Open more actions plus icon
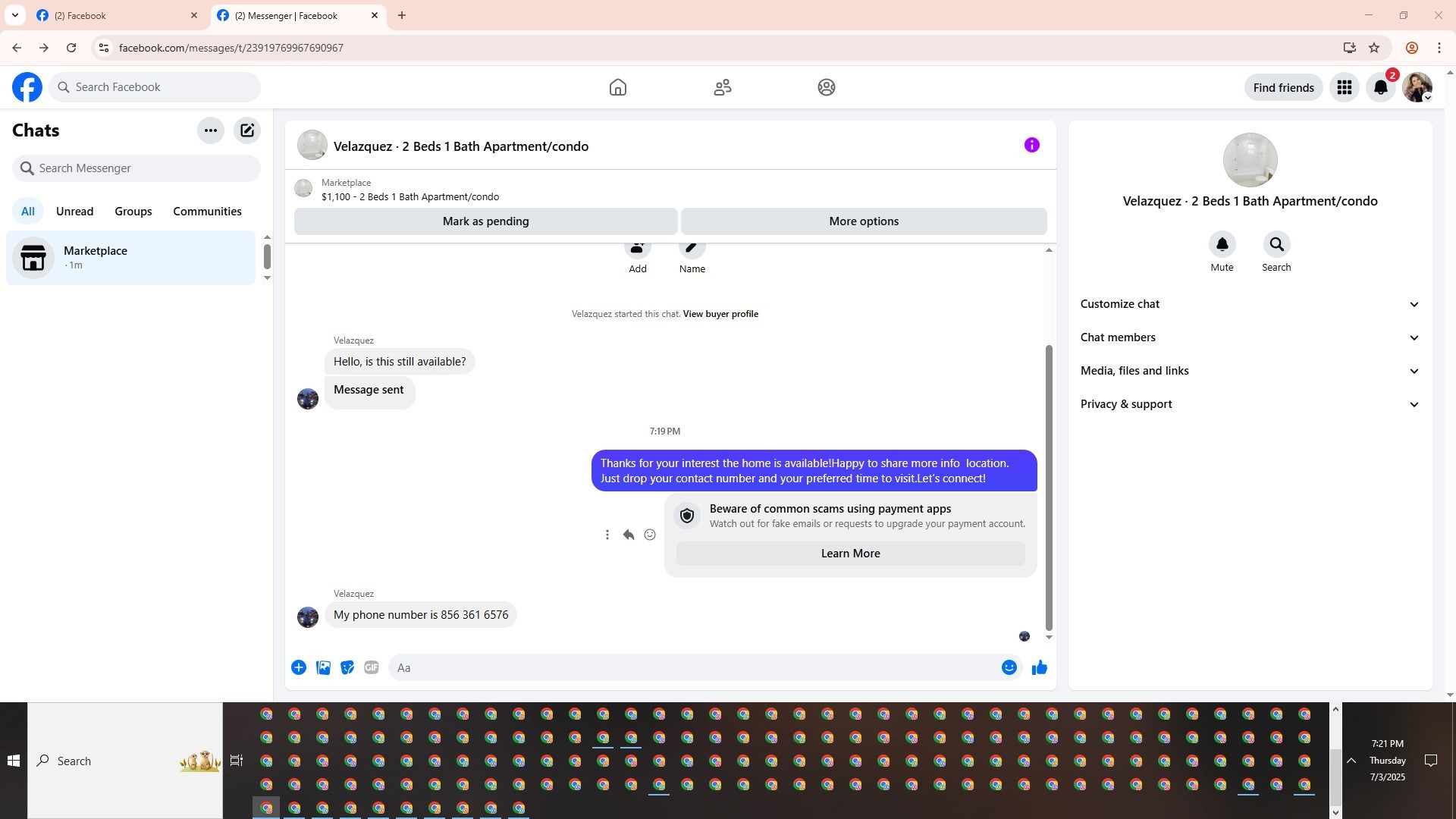 pyautogui.click(x=299, y=667)
